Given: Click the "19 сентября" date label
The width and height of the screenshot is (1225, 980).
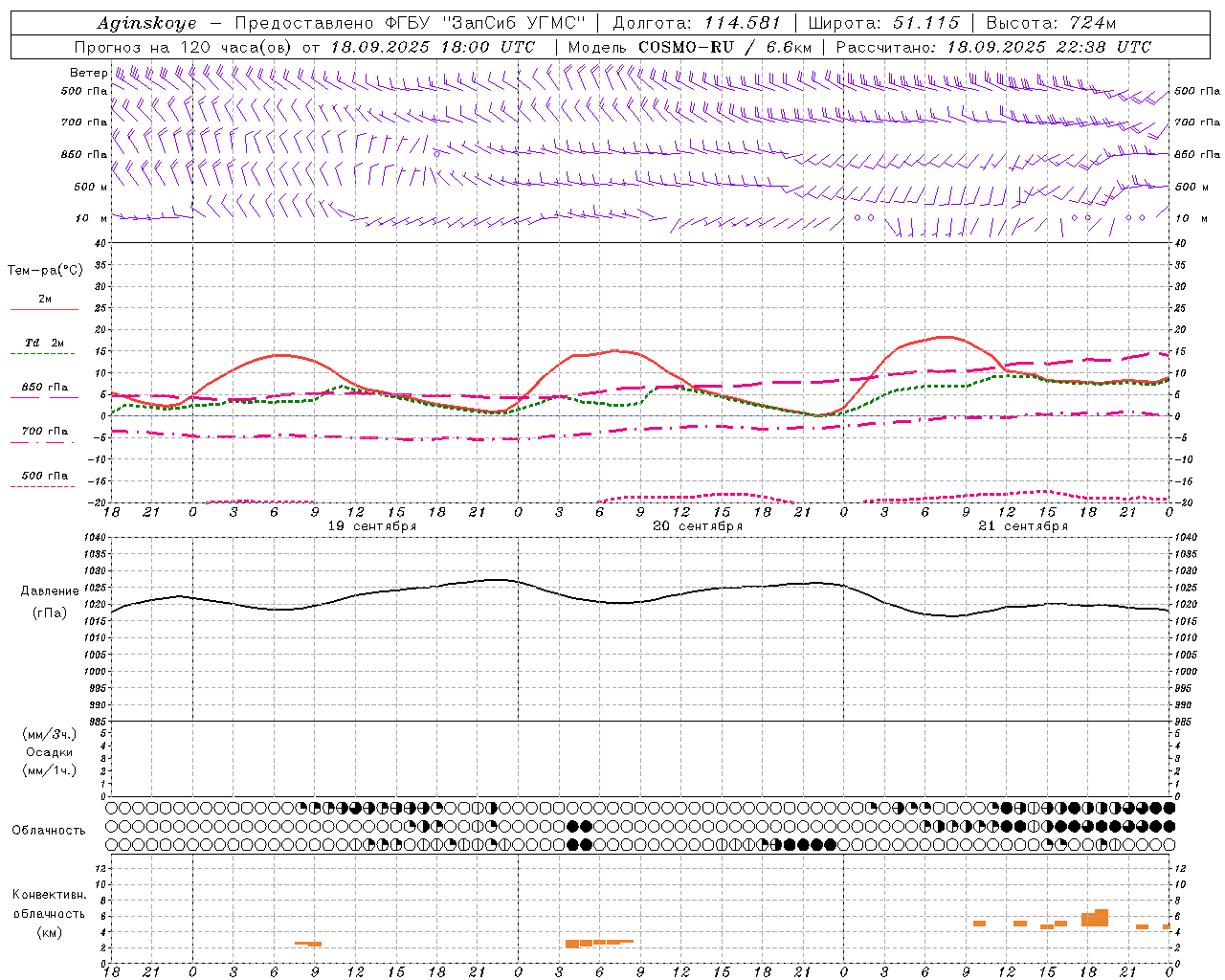Looking at the screenshot, I should click(372, 526).
